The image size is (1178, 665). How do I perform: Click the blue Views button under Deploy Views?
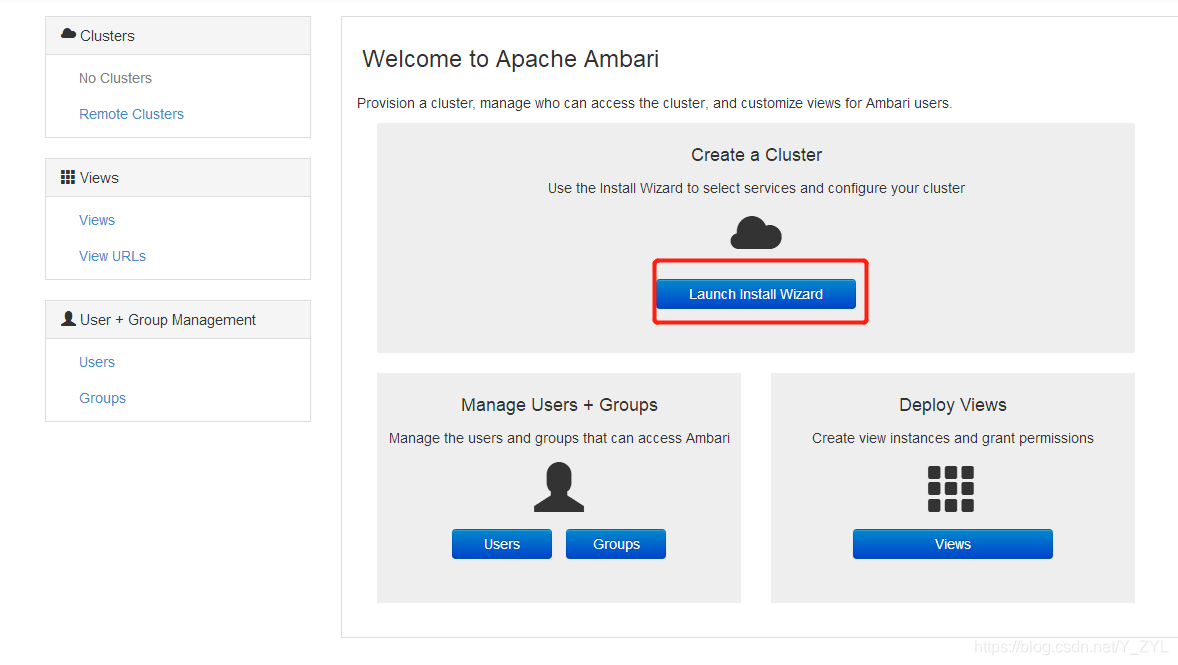click(x=953, y=544)
